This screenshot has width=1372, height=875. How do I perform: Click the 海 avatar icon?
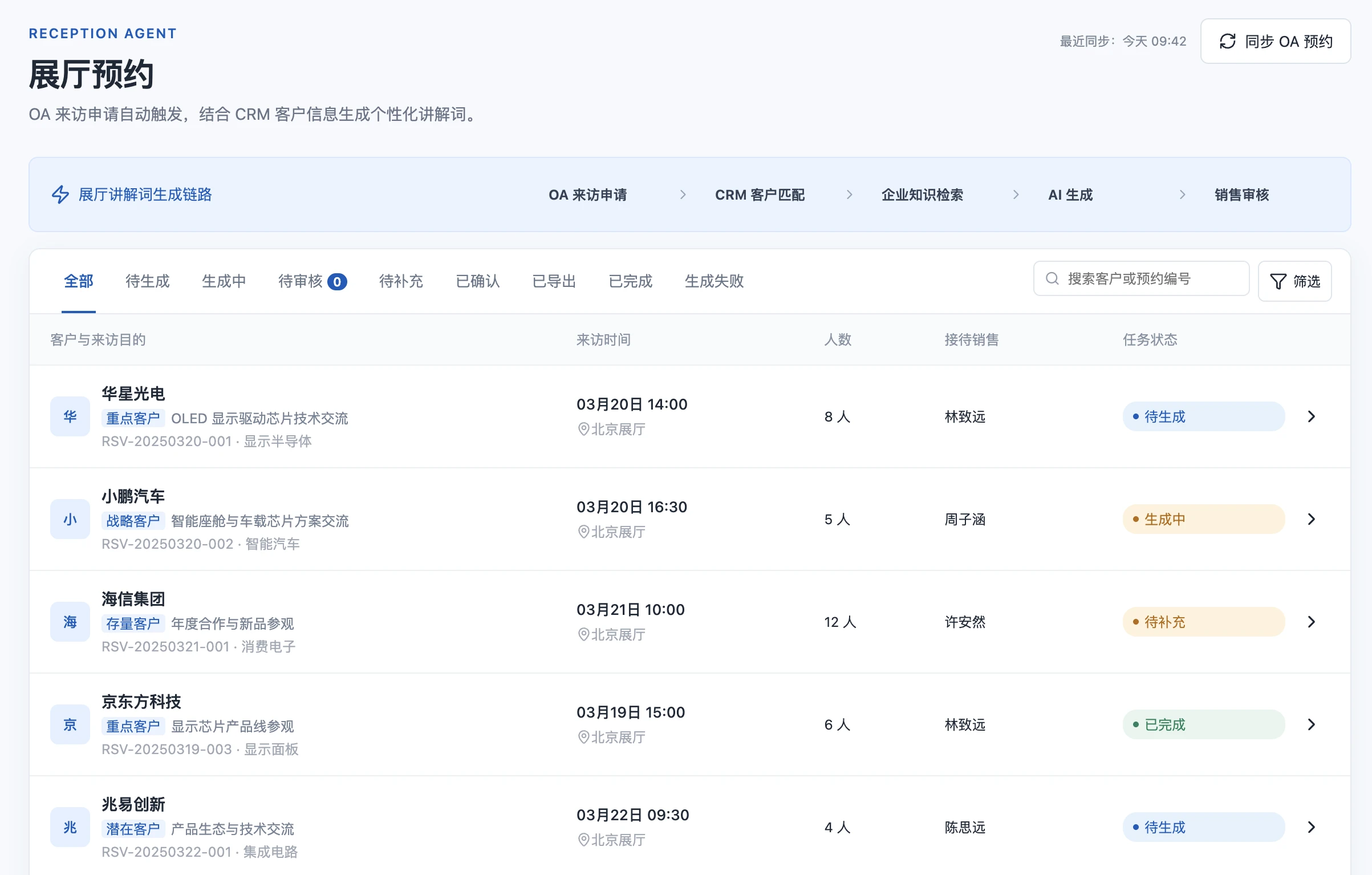point(70,622)
